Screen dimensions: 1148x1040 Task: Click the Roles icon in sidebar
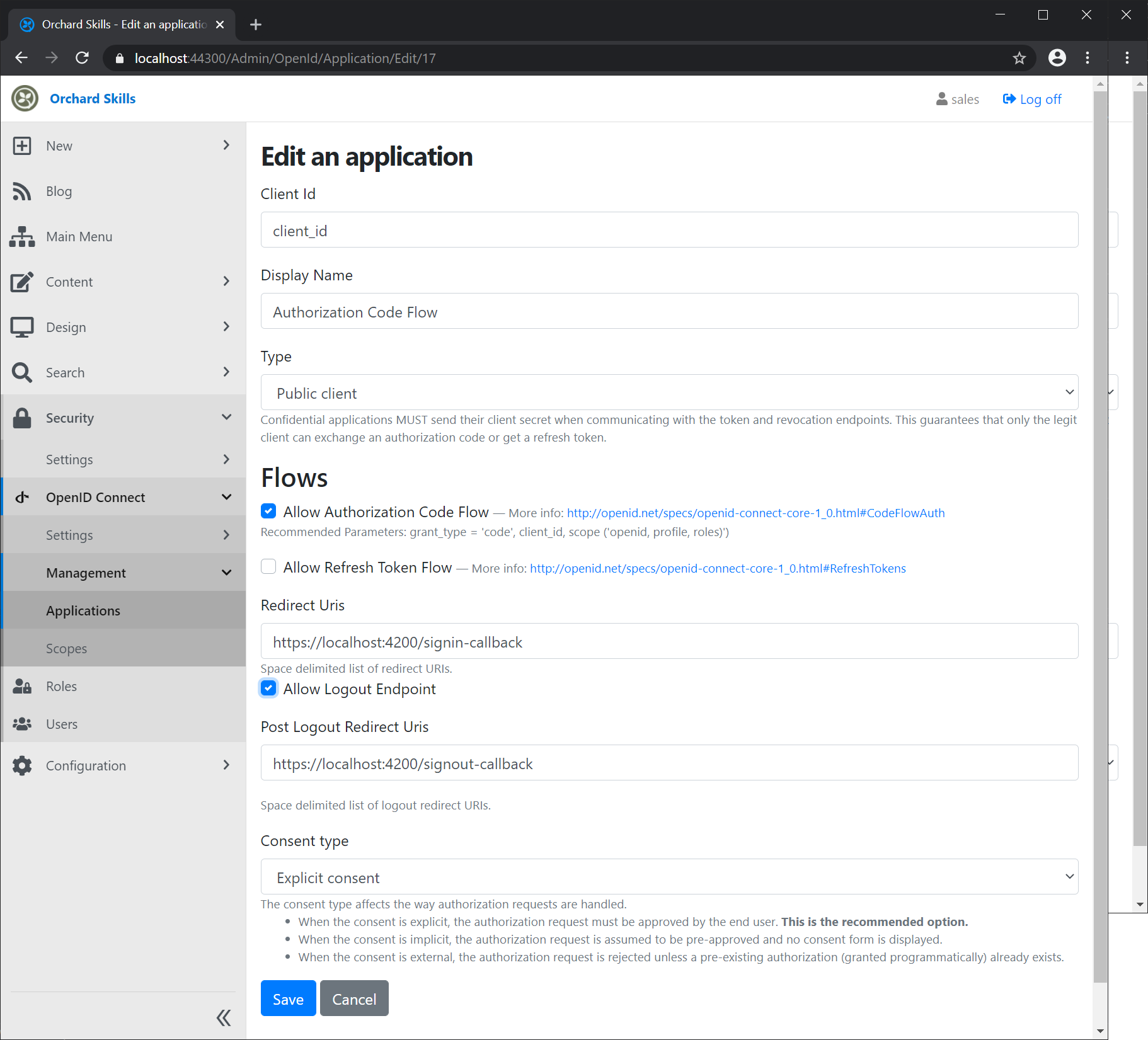[x=23, y=686]
